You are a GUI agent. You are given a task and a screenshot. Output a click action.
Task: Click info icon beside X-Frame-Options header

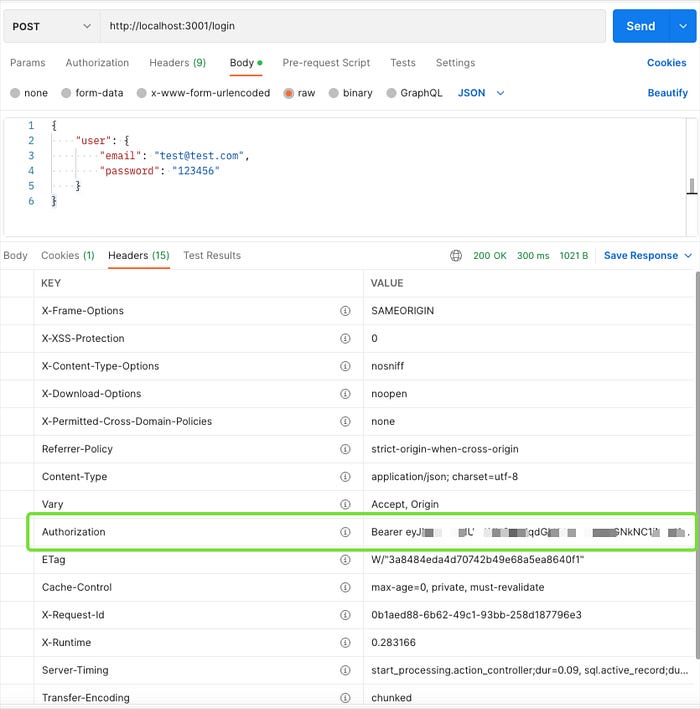(x=345, y=311)
